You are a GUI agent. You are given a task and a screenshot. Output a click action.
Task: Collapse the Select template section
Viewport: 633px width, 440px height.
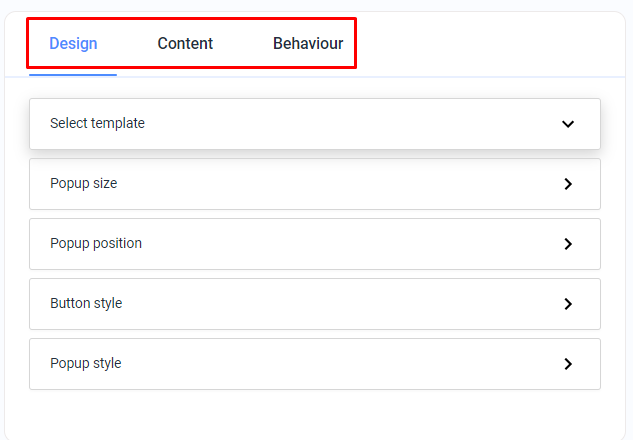(x=315, y=124)
